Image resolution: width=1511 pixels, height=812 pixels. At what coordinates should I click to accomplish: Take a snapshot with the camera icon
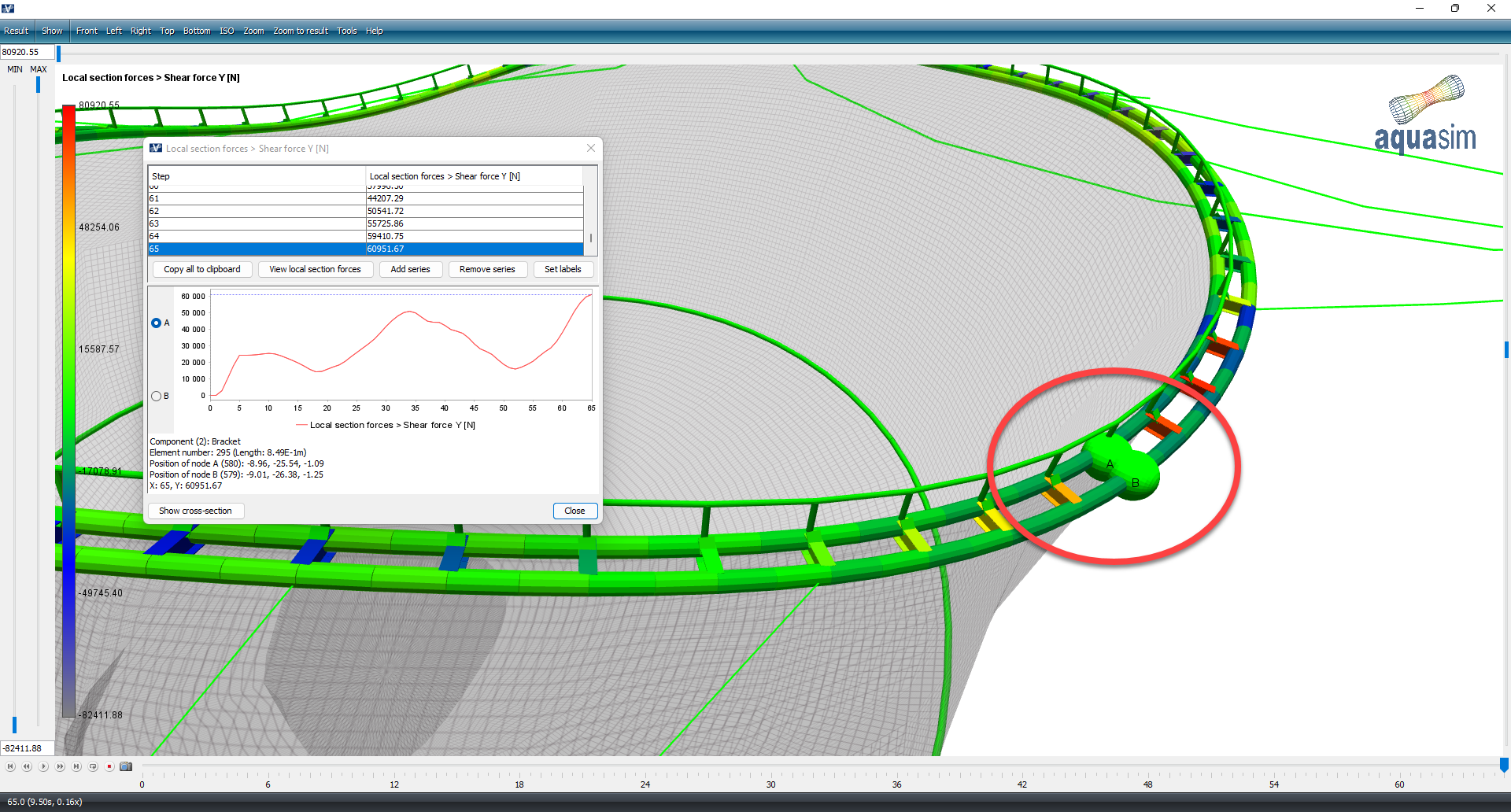[126, 766]
